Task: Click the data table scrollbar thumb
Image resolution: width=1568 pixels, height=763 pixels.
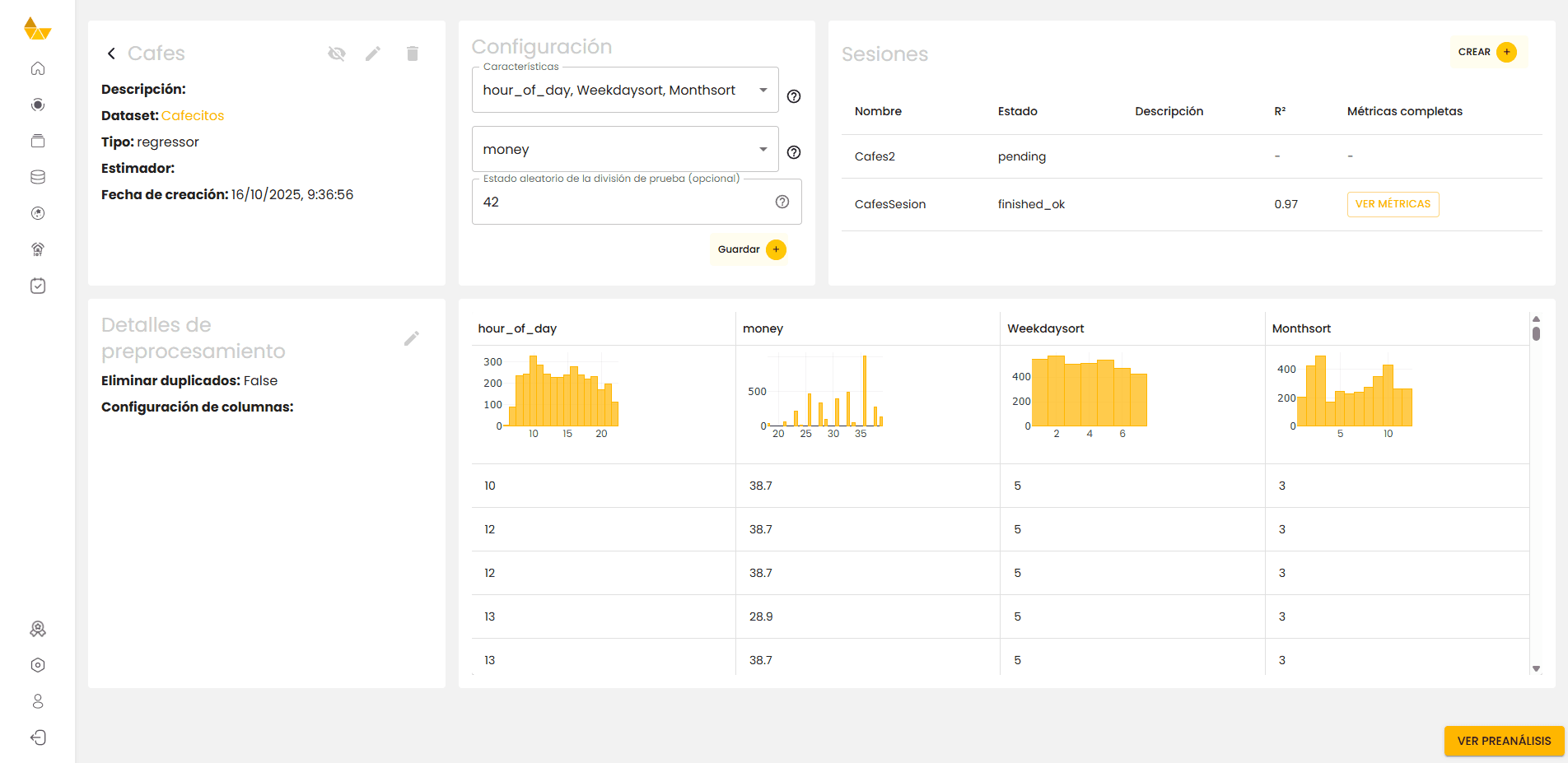Action: (x=1536, y=333)
